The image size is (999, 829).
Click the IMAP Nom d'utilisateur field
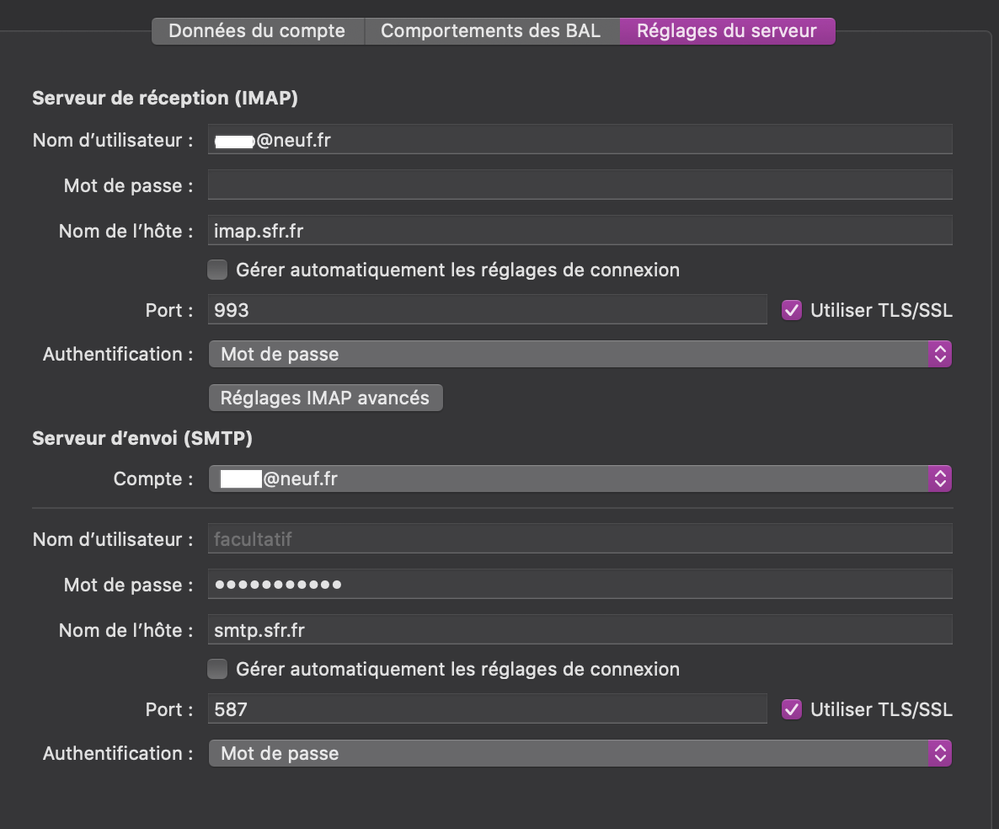[580, 139]
